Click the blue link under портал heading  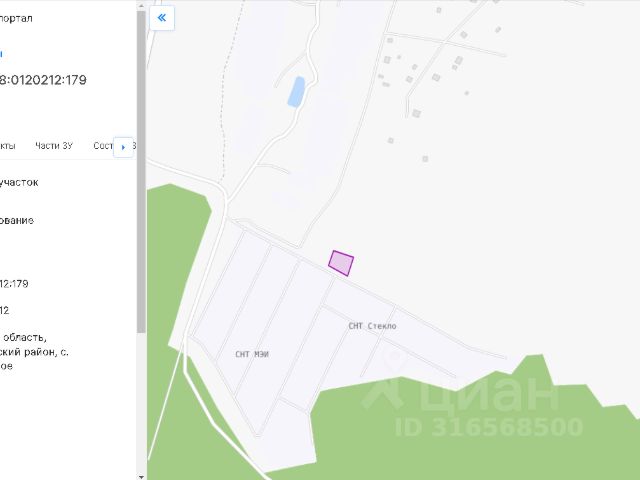point(1,53)
